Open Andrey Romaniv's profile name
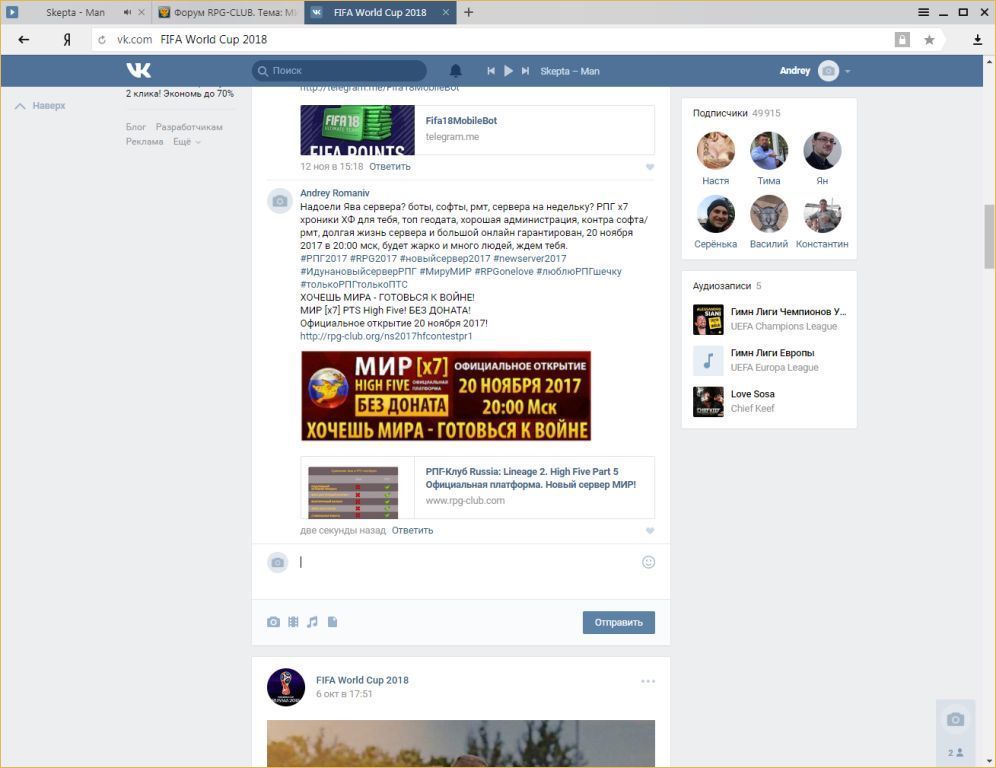 pyautogui.click(x=334, y=193)
